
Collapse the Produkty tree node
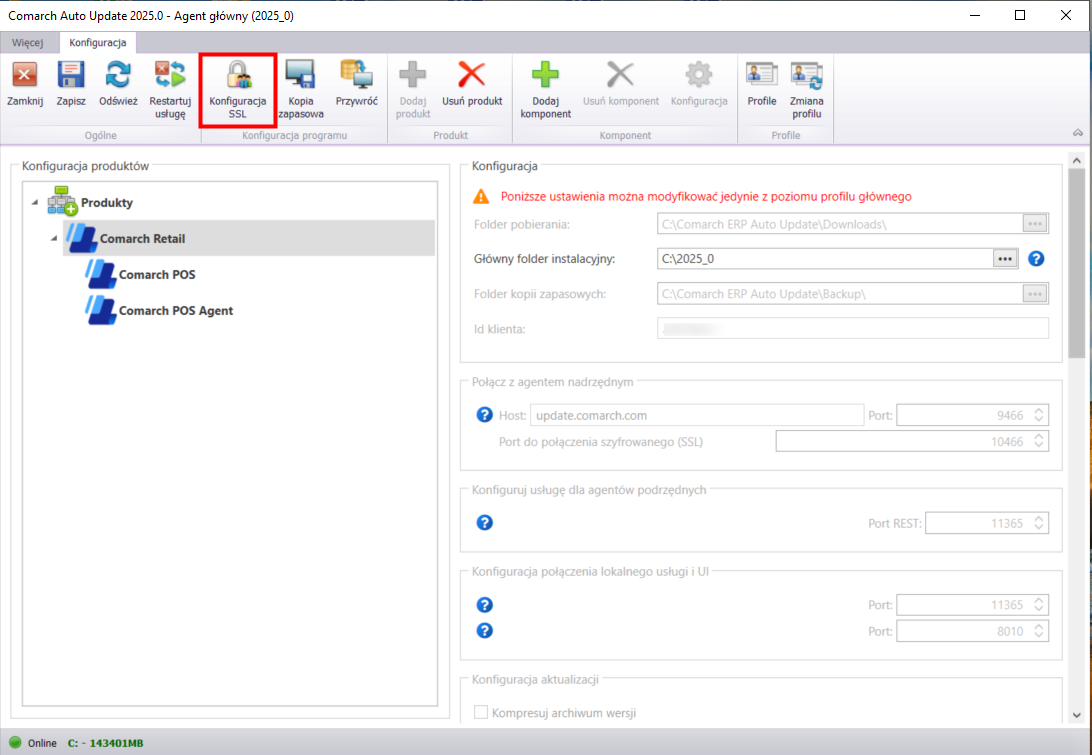[x=35, y=203]
